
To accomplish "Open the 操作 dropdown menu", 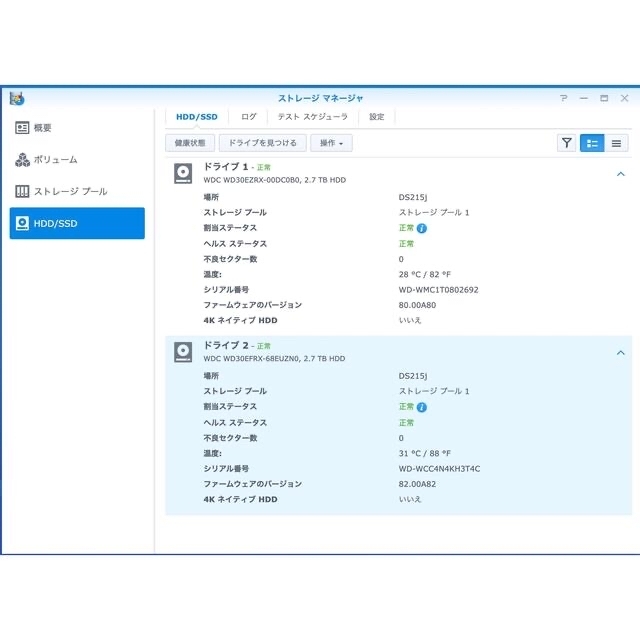I will (331, 143).
